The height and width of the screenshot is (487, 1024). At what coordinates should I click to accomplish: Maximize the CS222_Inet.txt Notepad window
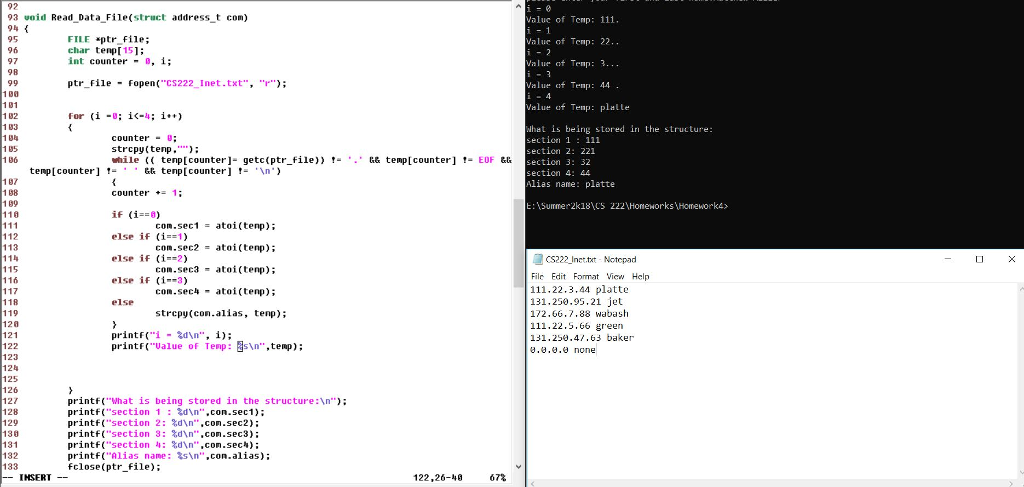[979, 259]
